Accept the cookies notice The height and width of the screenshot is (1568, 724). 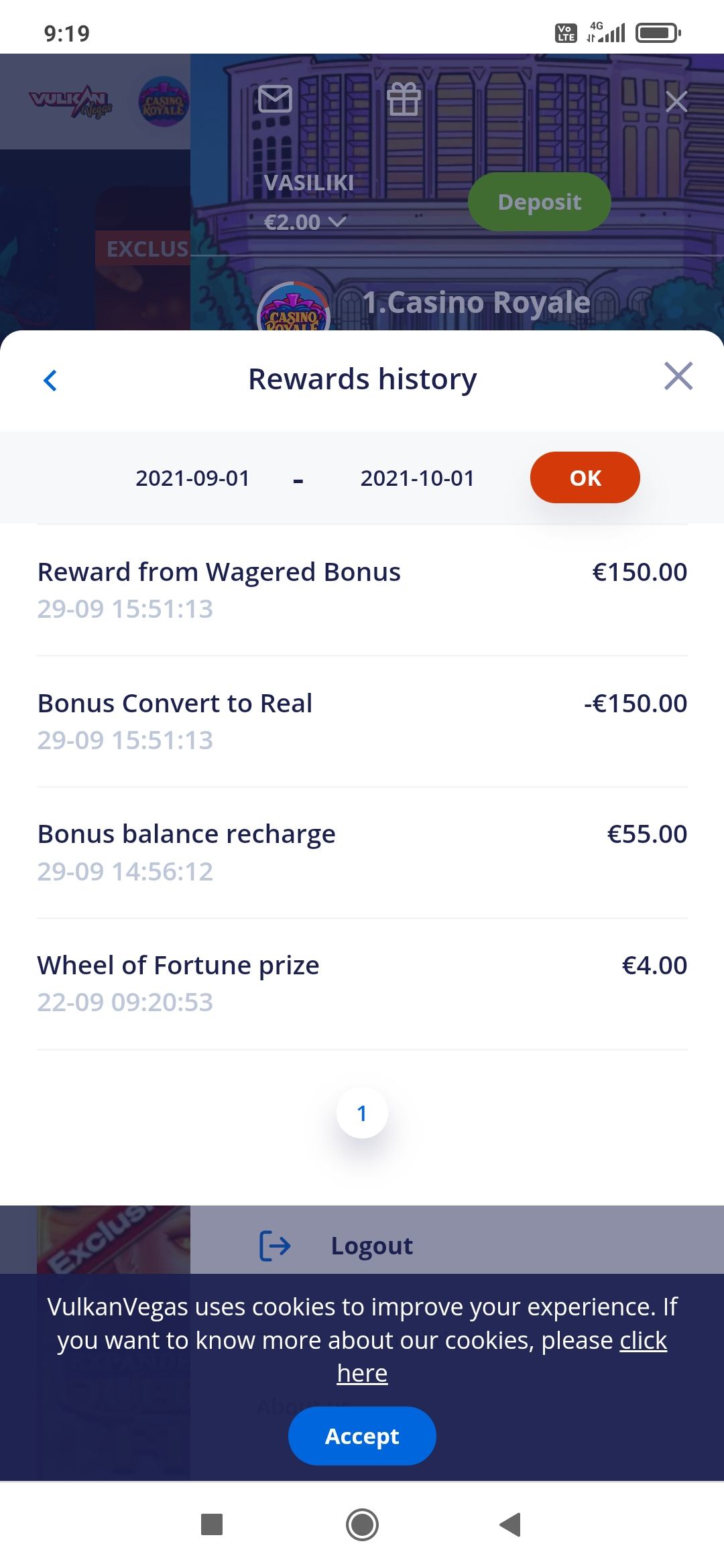coord(362,1436)
